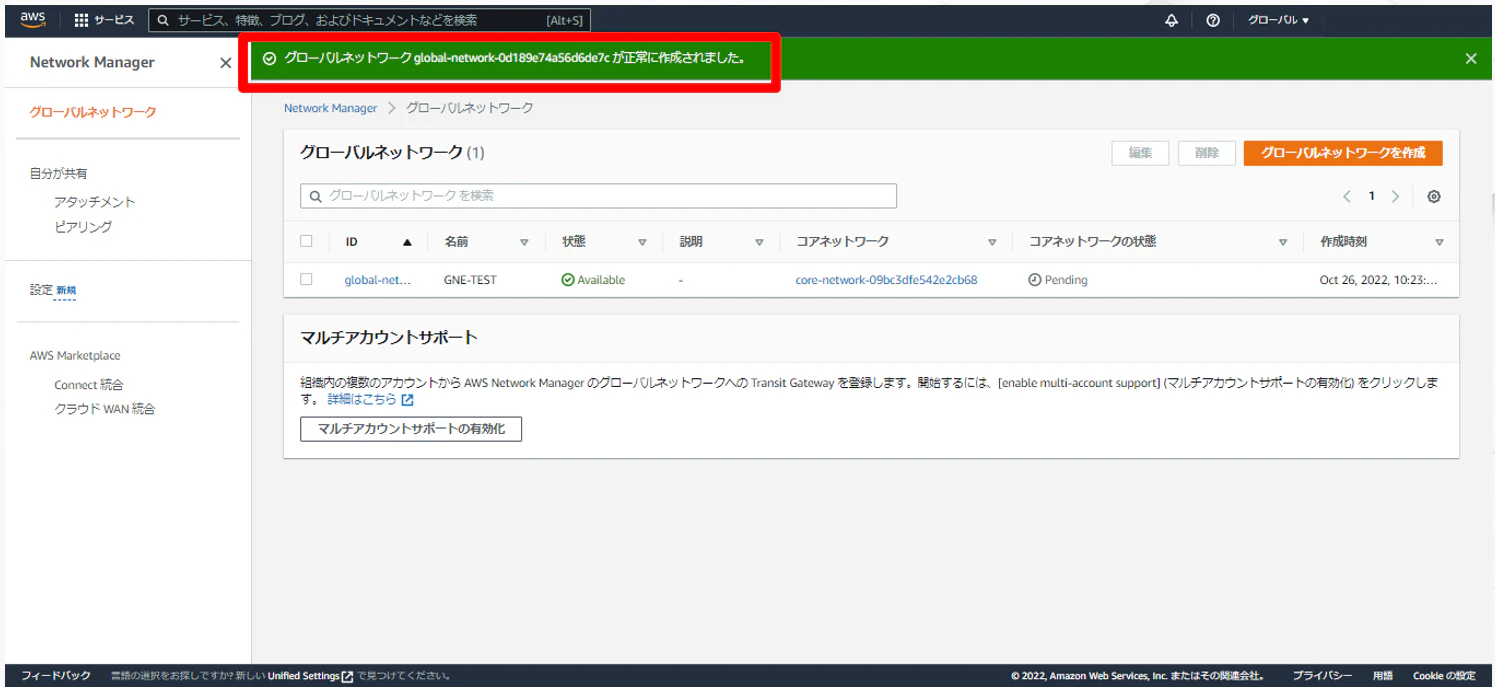Viewport: 1495px width, 687px height.
Task: Click the グローバルネットワークを作成 button
Action: click(x=1343, y=153)
